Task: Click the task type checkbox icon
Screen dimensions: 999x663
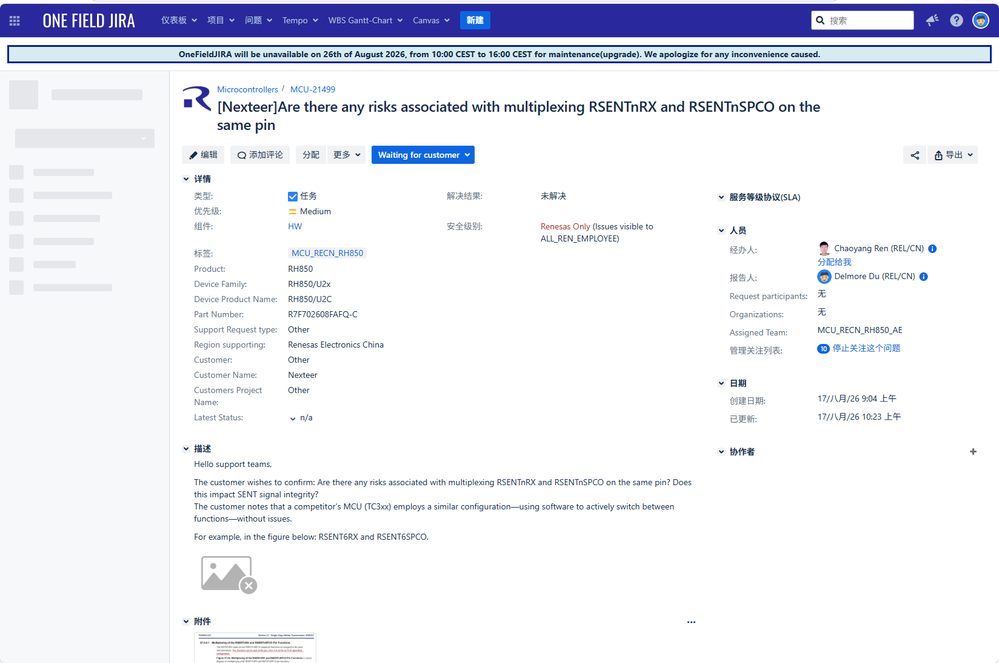Action: [x=292, y=196]
